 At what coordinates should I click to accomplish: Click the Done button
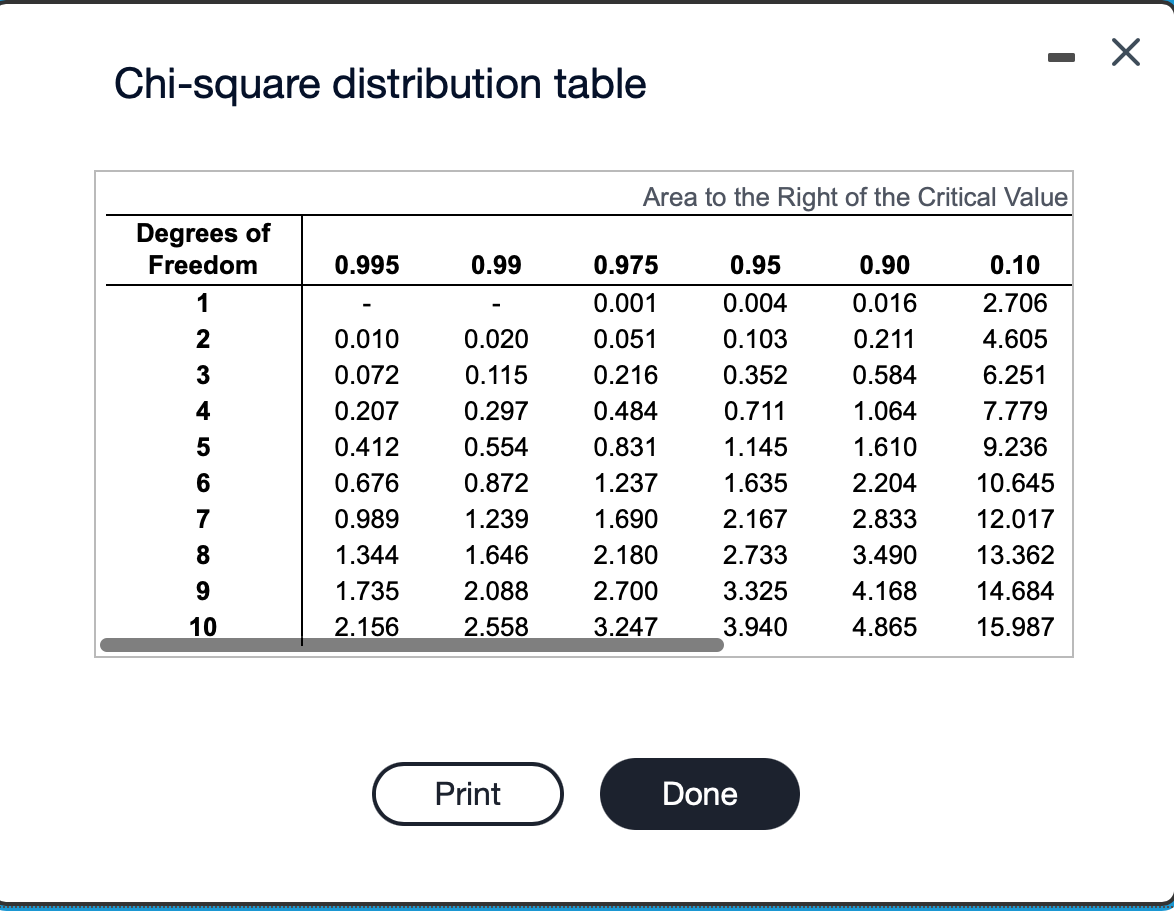coord(699,793)
